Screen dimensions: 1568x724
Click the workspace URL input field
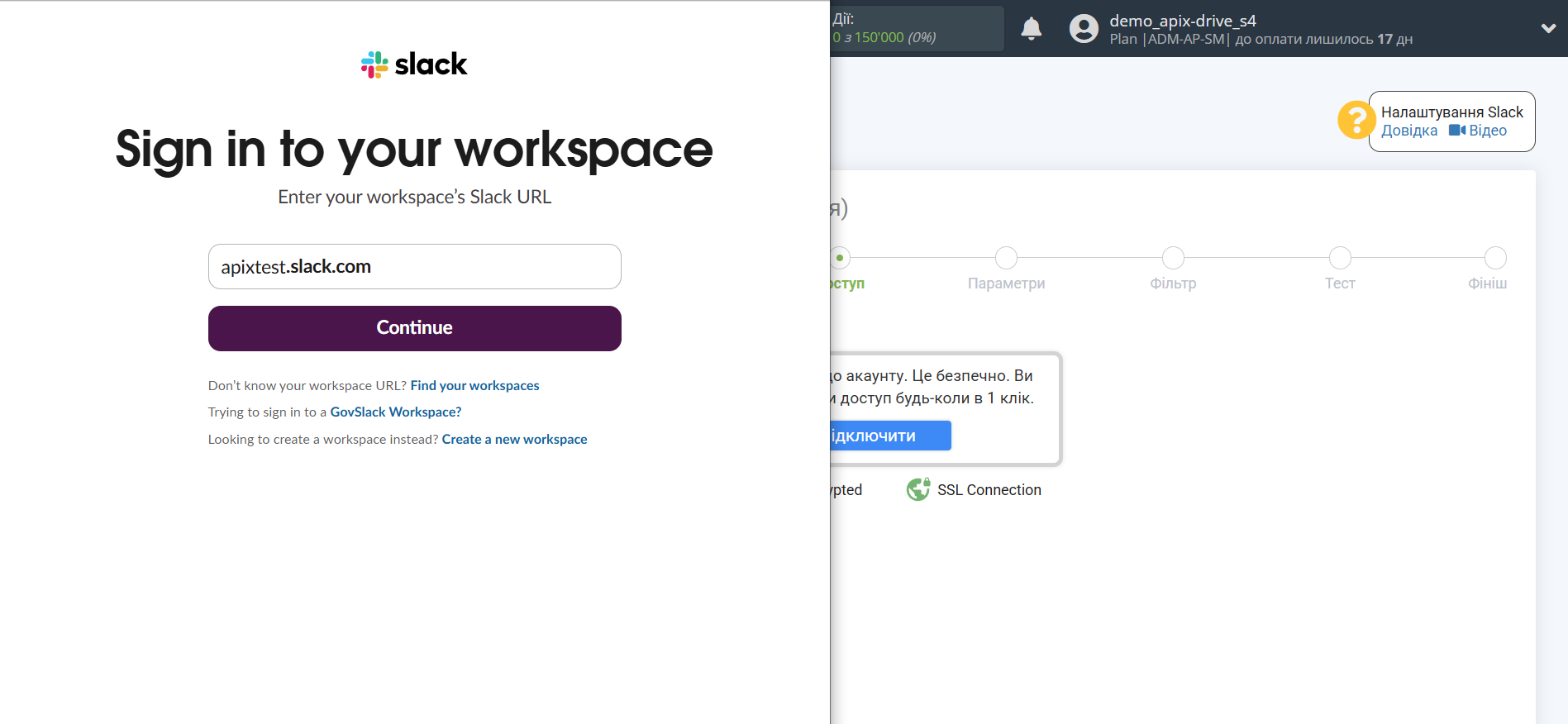point(415,266)
